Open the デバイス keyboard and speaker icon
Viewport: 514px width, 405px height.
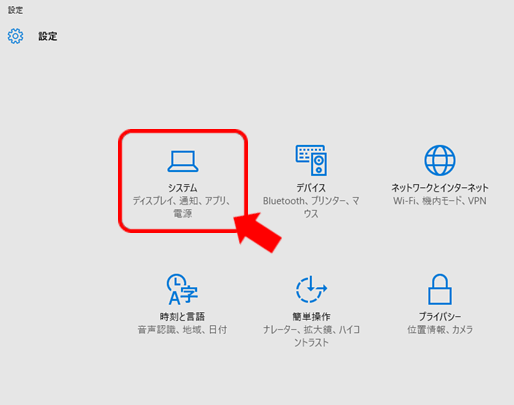(311, 160)
